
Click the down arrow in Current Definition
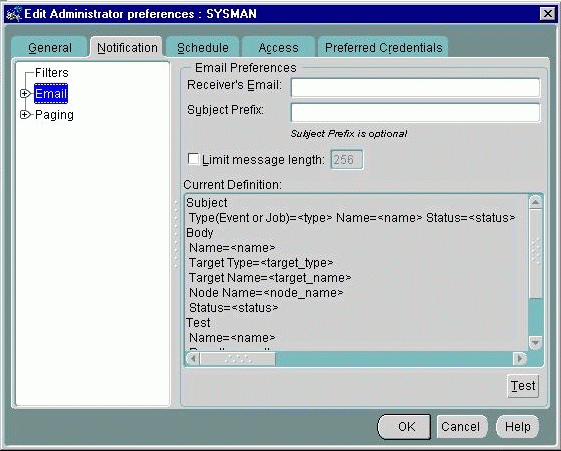click(x=535, y=343)
